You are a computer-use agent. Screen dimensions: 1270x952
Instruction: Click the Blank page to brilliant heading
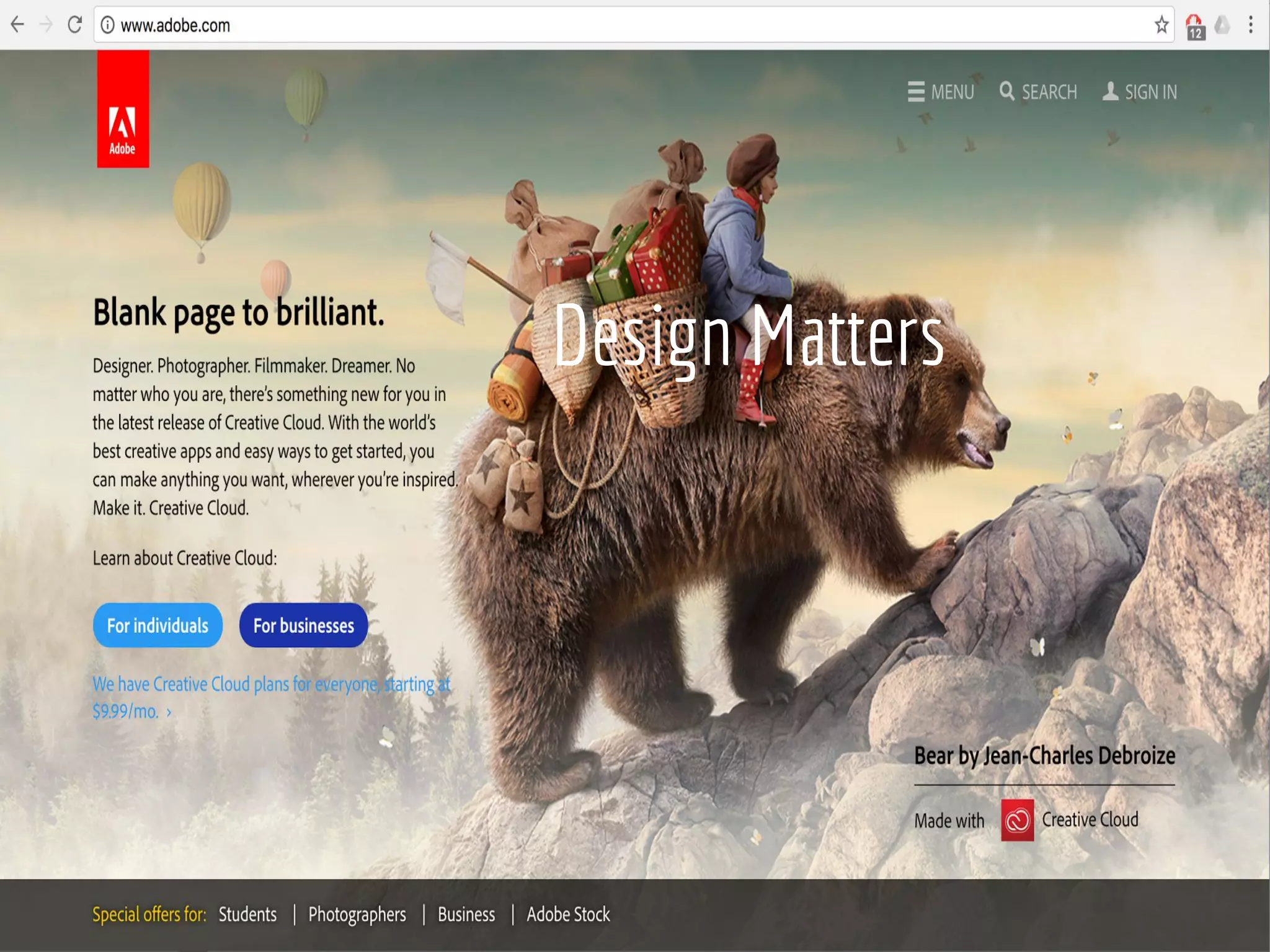point(239,312)
